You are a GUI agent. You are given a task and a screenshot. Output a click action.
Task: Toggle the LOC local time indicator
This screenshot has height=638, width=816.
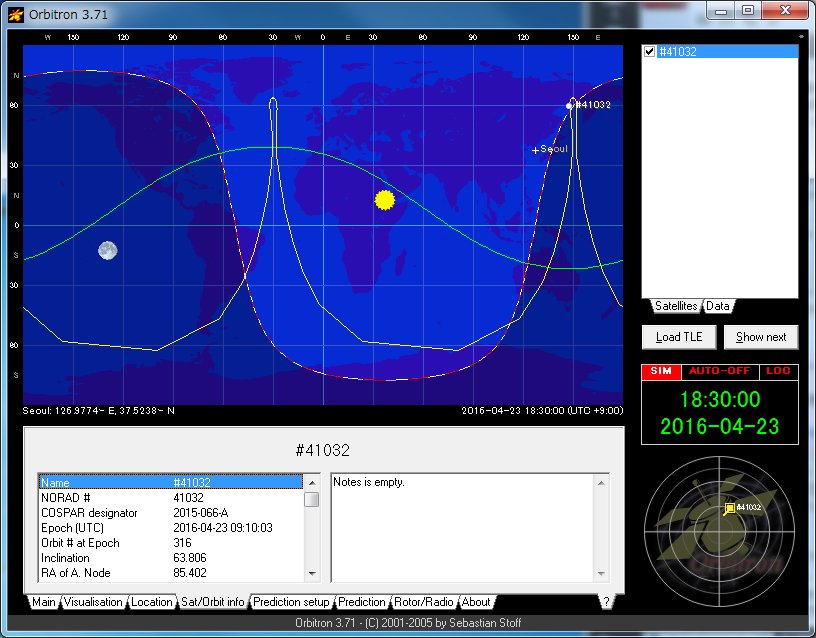click(779, 371)
